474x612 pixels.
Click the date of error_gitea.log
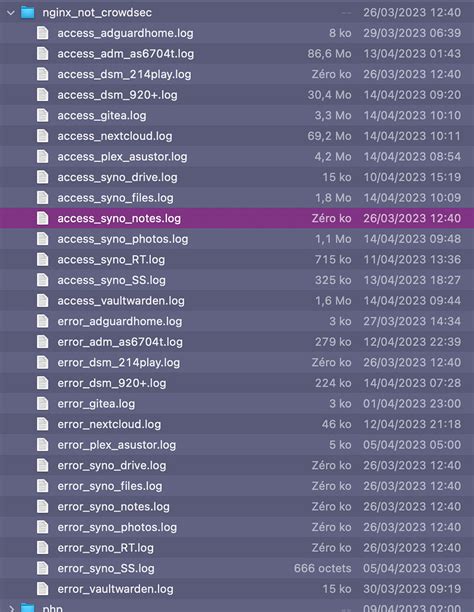pyautogui.click(x=412, y=404)
